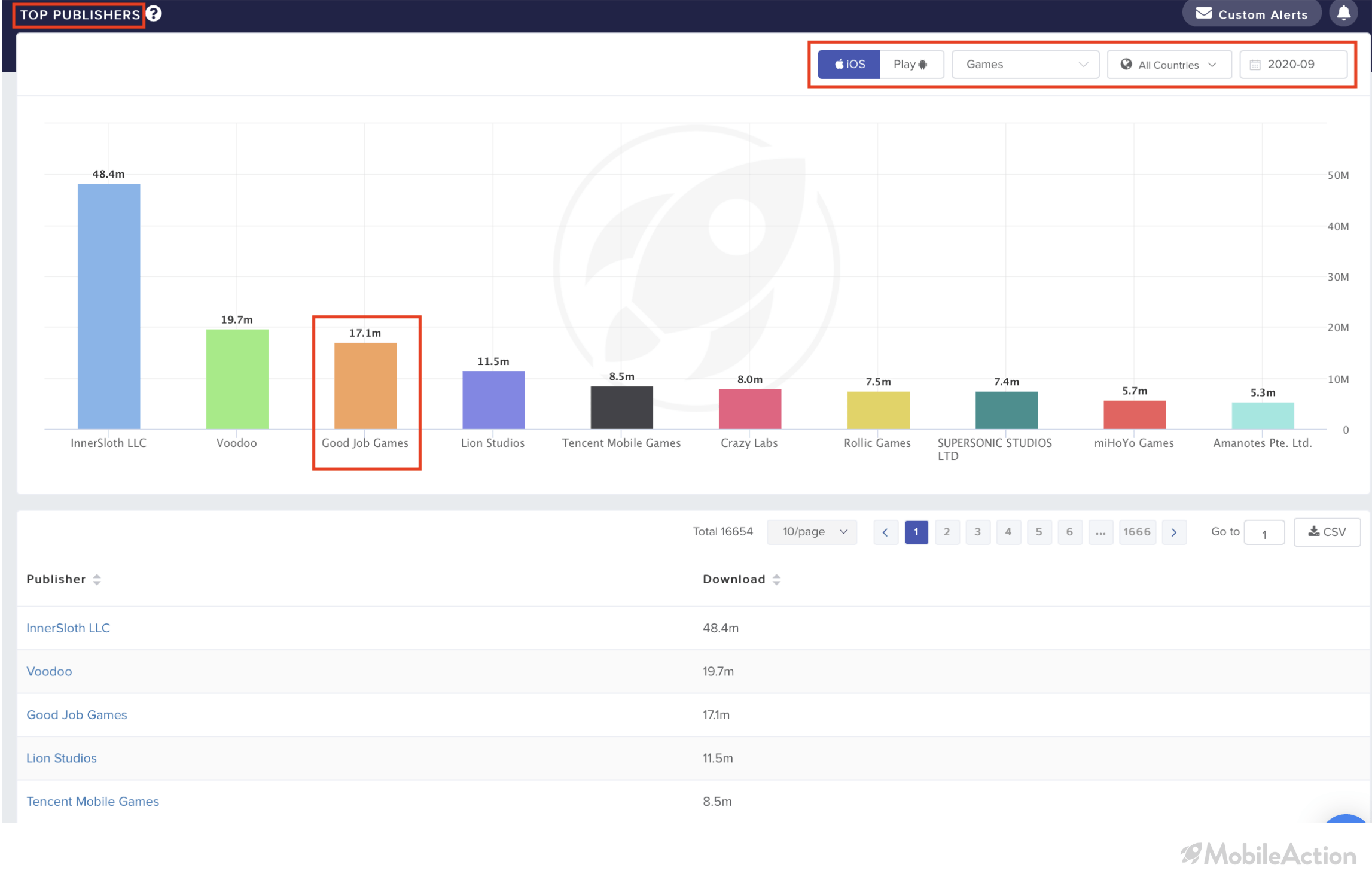This screenshot has height=895, width=1372.
Task: Open InnerSloth LLC publisher link
Action: tap(68, 628)
